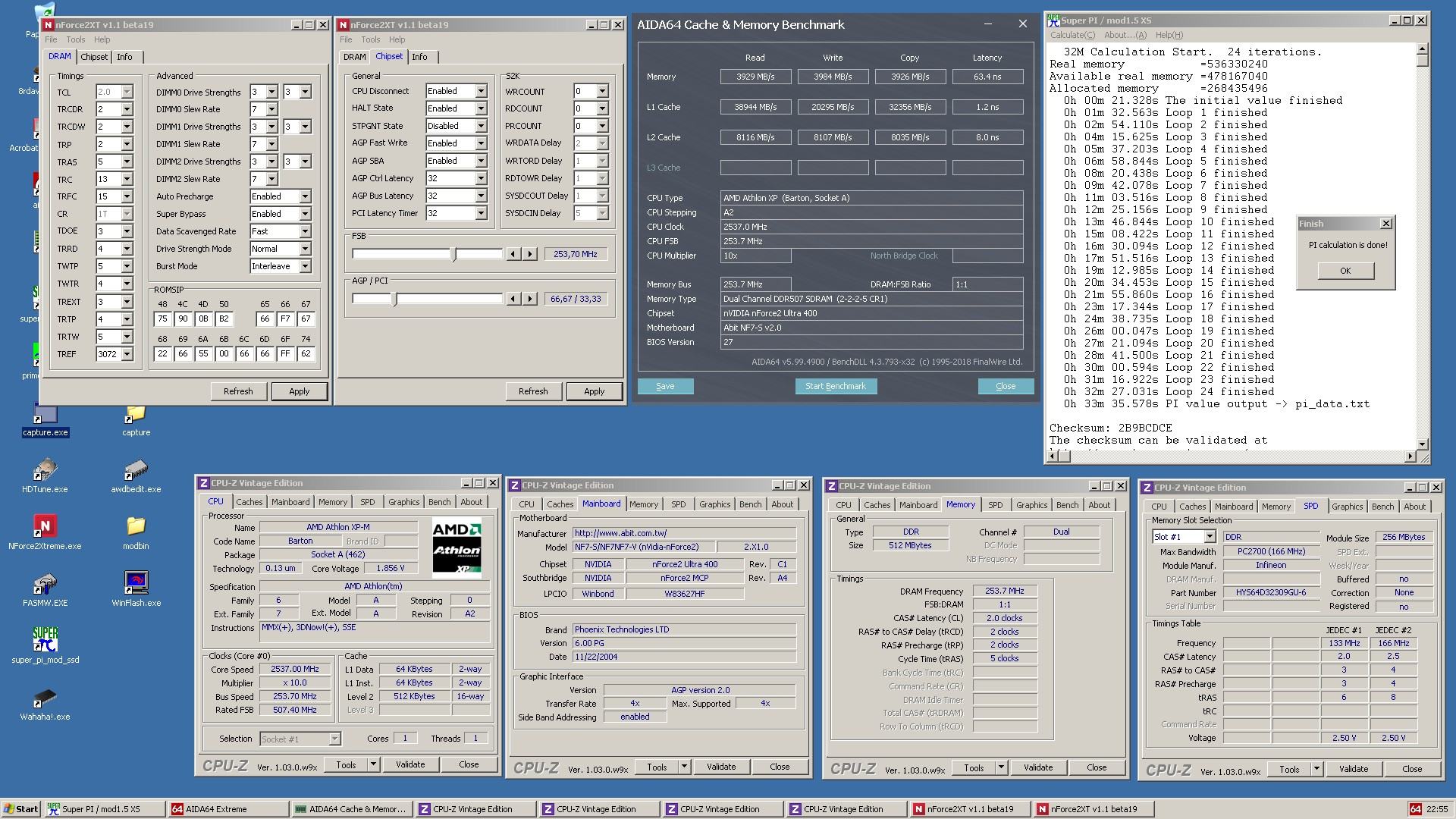The width and height of the screenshot is (1456, 819).
Task: Switch to AIDA64 Cache & Memory taskbar item
Action: click(x=352, y=809)
